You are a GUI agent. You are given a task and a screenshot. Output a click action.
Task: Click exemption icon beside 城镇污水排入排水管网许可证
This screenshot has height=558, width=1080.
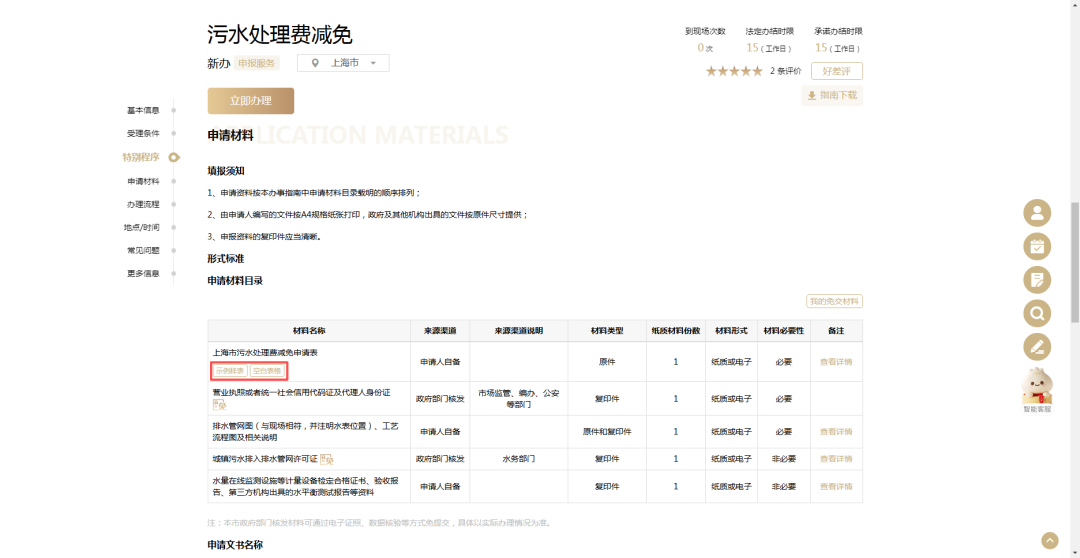click(x=326, y=459)
